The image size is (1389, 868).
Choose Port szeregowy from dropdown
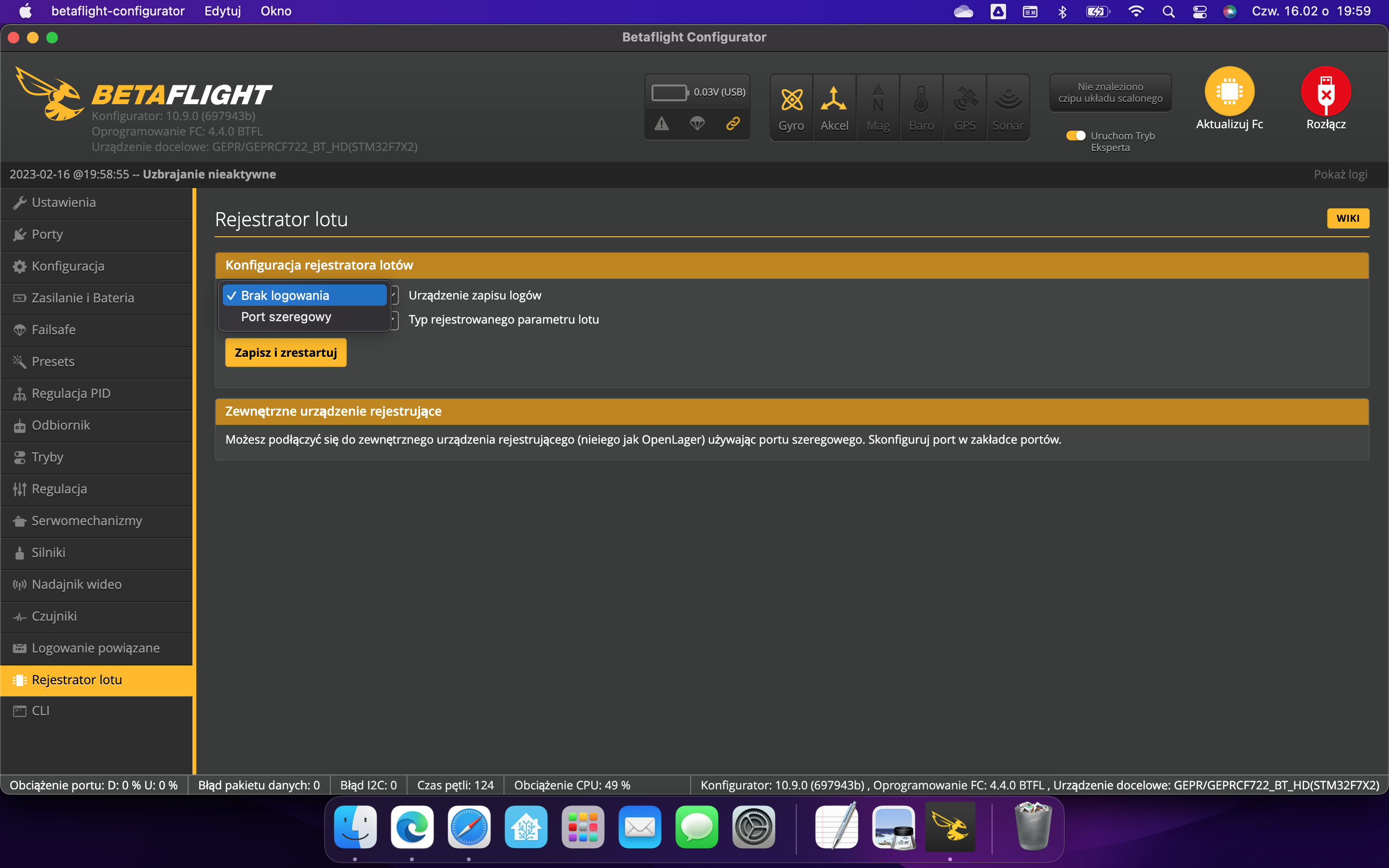tap(286, 317)
